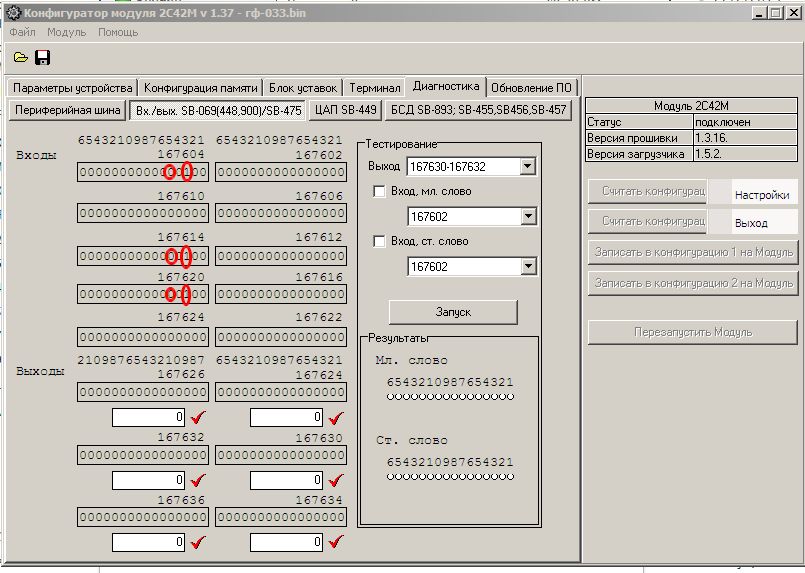This screenshot has width=805, height=573.
Task: Apply red checkmark for output 167626
Action: point(198,417)
